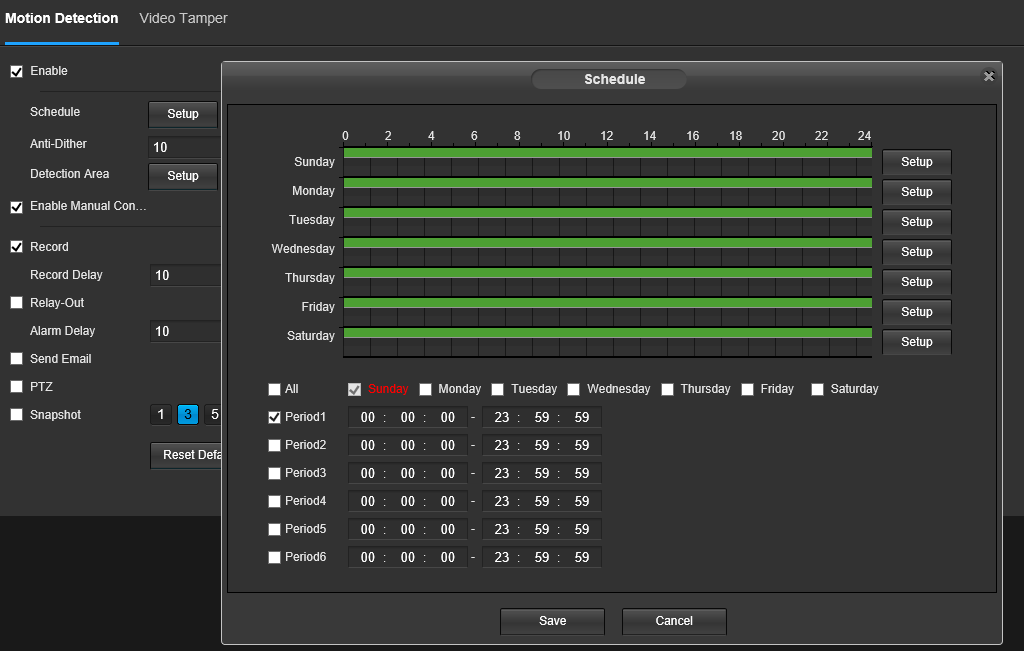This screenshot has height=651, width=1024.
Task: Enable the PTZ checkbox
Action: point(16,387)
